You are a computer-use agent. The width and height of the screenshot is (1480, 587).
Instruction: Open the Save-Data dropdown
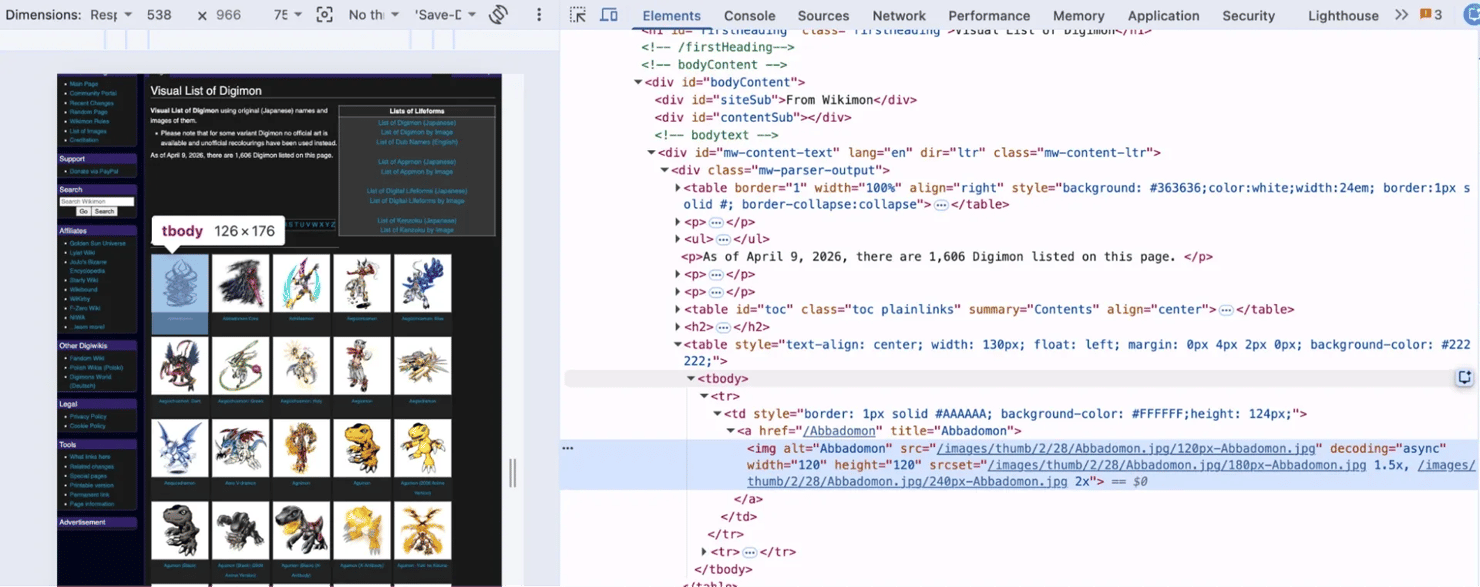446,15
